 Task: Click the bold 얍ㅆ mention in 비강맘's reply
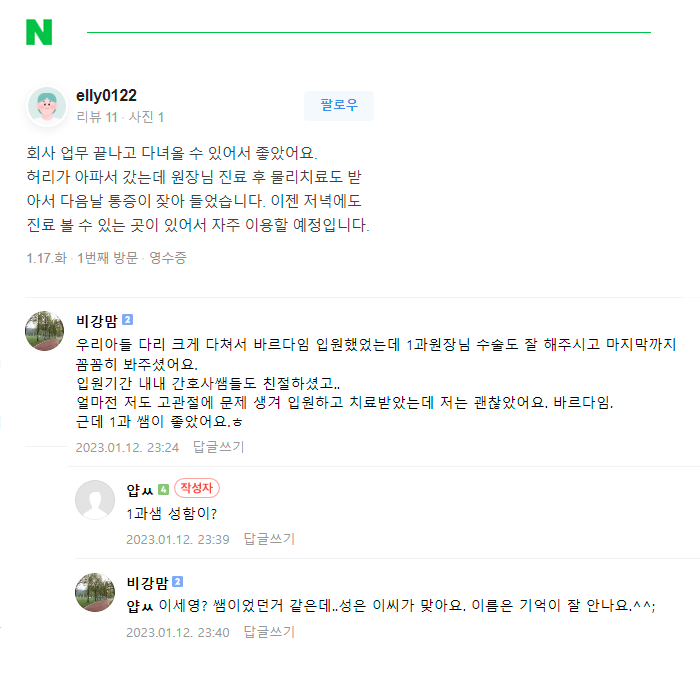pyautogui.click(x=139, y=606)
